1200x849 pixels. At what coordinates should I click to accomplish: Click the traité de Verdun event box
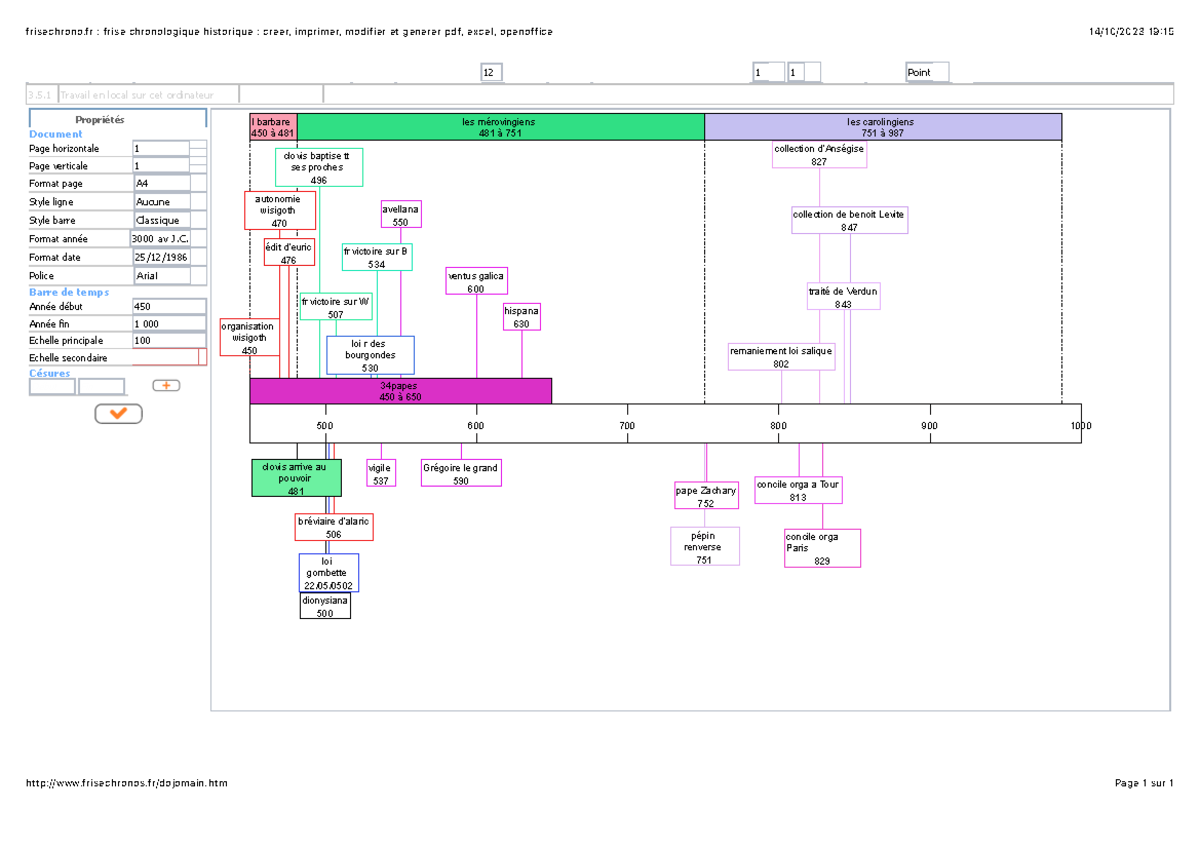click(843, 297)
